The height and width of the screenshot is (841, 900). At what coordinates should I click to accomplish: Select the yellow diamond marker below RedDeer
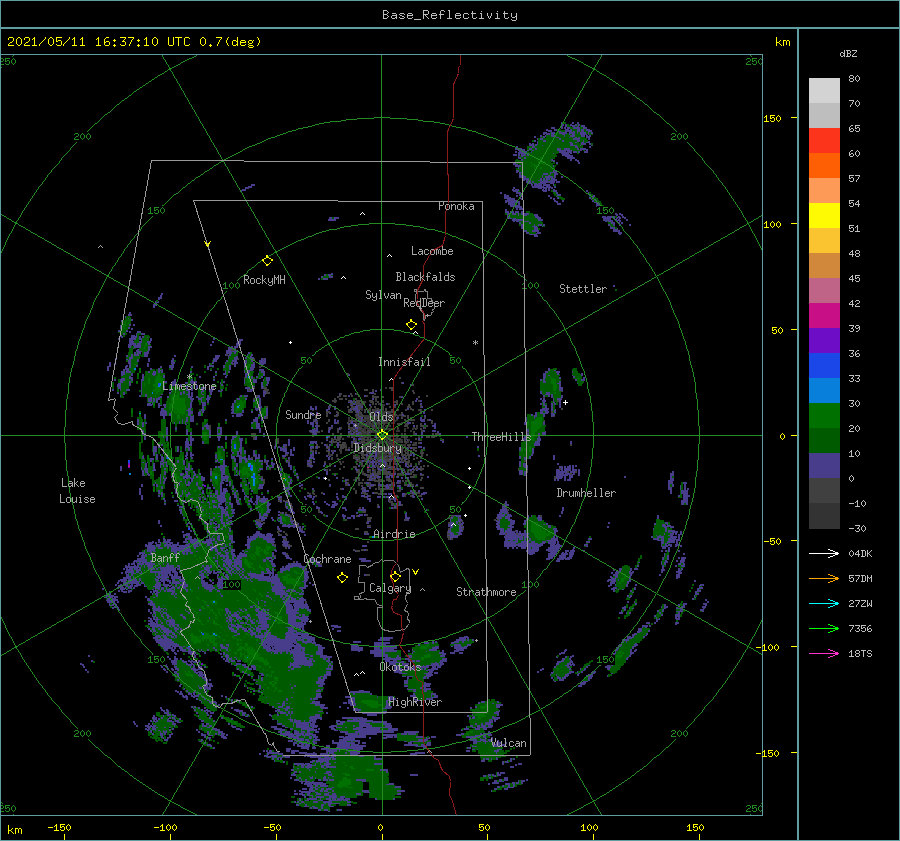pos(411,325)
